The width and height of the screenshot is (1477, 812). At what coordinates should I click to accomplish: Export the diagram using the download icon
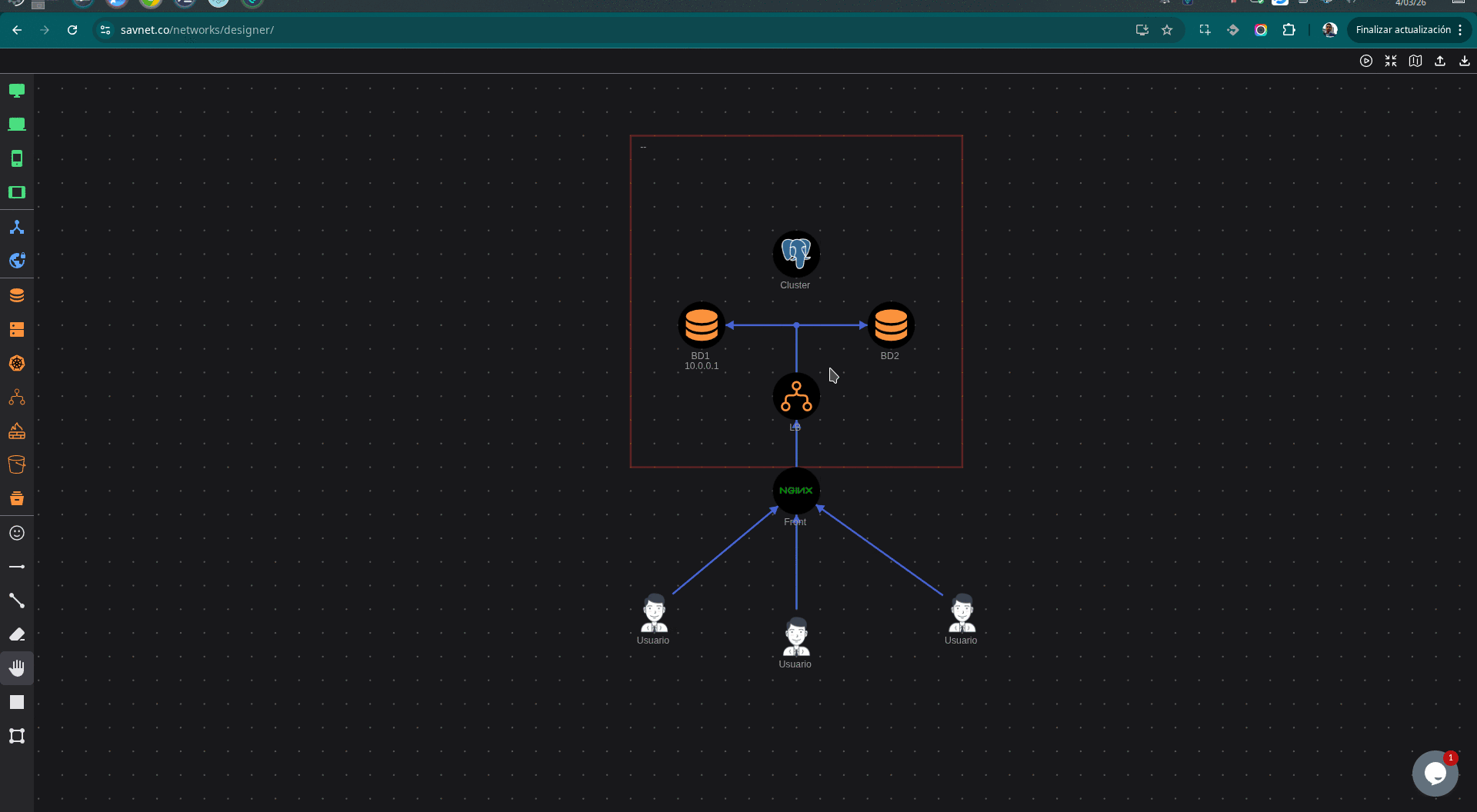click(x=1465, y=61)
